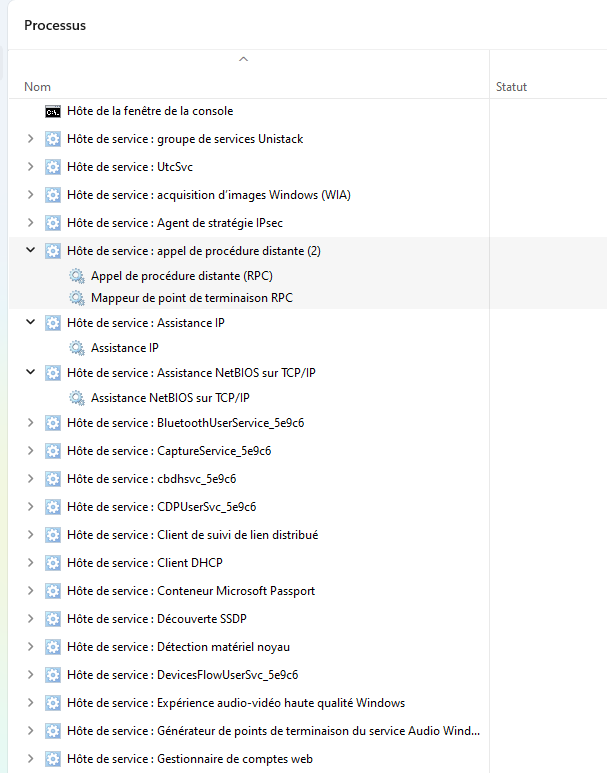Click the Découverte SSDP service host icon
607x773 pixels.
pos(53,619)
